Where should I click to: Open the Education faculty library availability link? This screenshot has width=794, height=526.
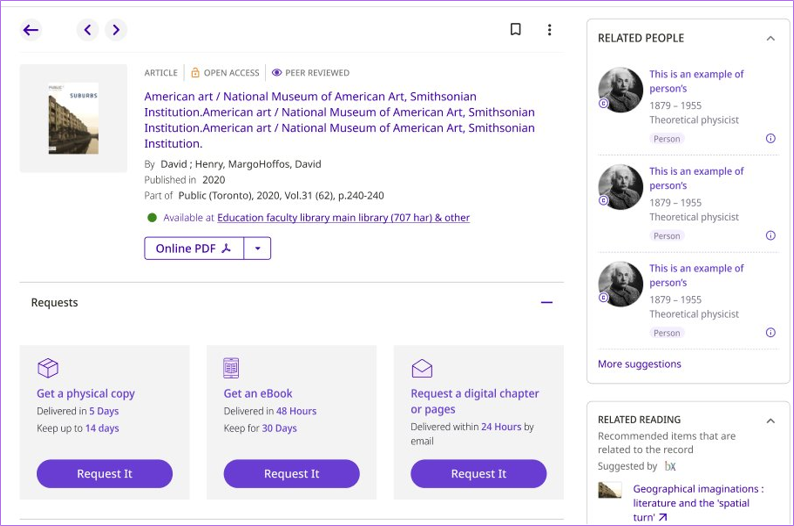pyautogui.click(x=343, y=218)
